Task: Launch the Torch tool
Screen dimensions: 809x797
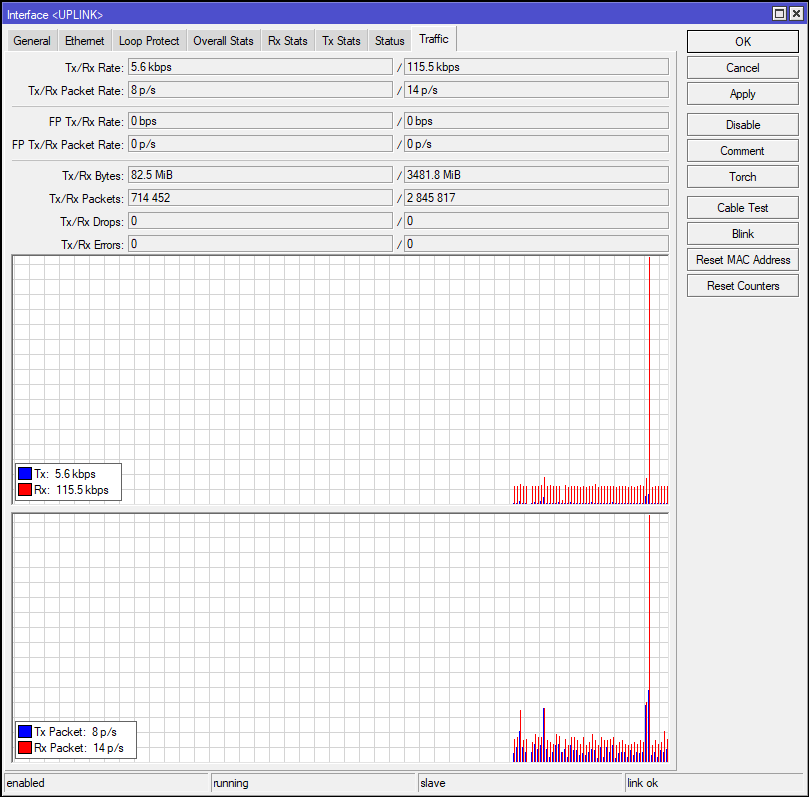Action: click(x=742, y=177)
